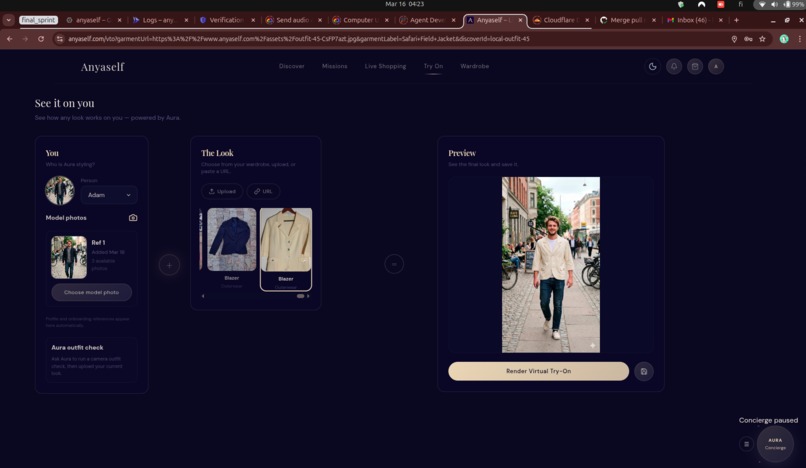Screen dimensions: 806x468
Task: Open the user profile avatar button
Action: [716, 66]
